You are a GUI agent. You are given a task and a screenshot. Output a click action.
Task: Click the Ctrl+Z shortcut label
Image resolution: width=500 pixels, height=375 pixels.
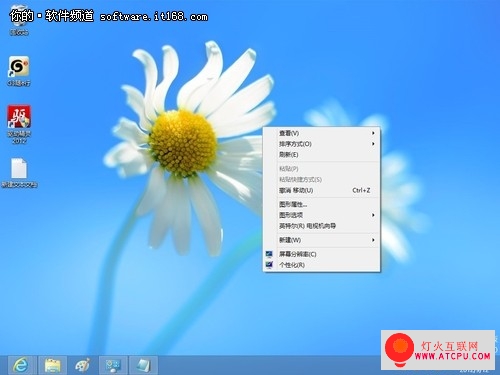(361, 190)
